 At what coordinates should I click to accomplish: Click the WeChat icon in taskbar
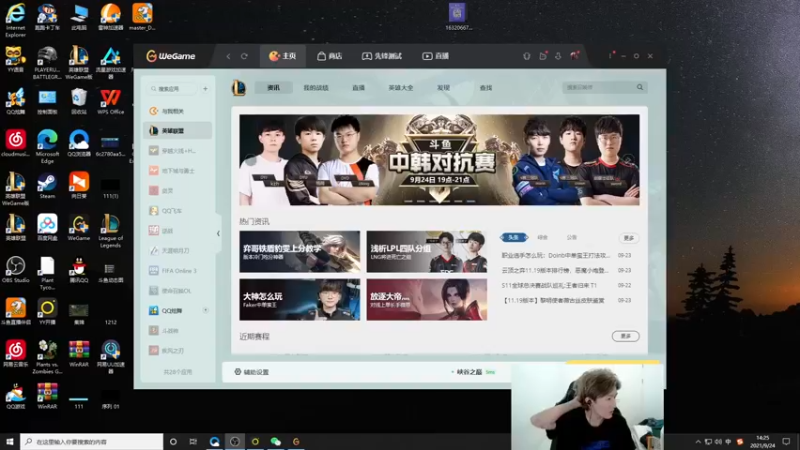click(276, 441)
